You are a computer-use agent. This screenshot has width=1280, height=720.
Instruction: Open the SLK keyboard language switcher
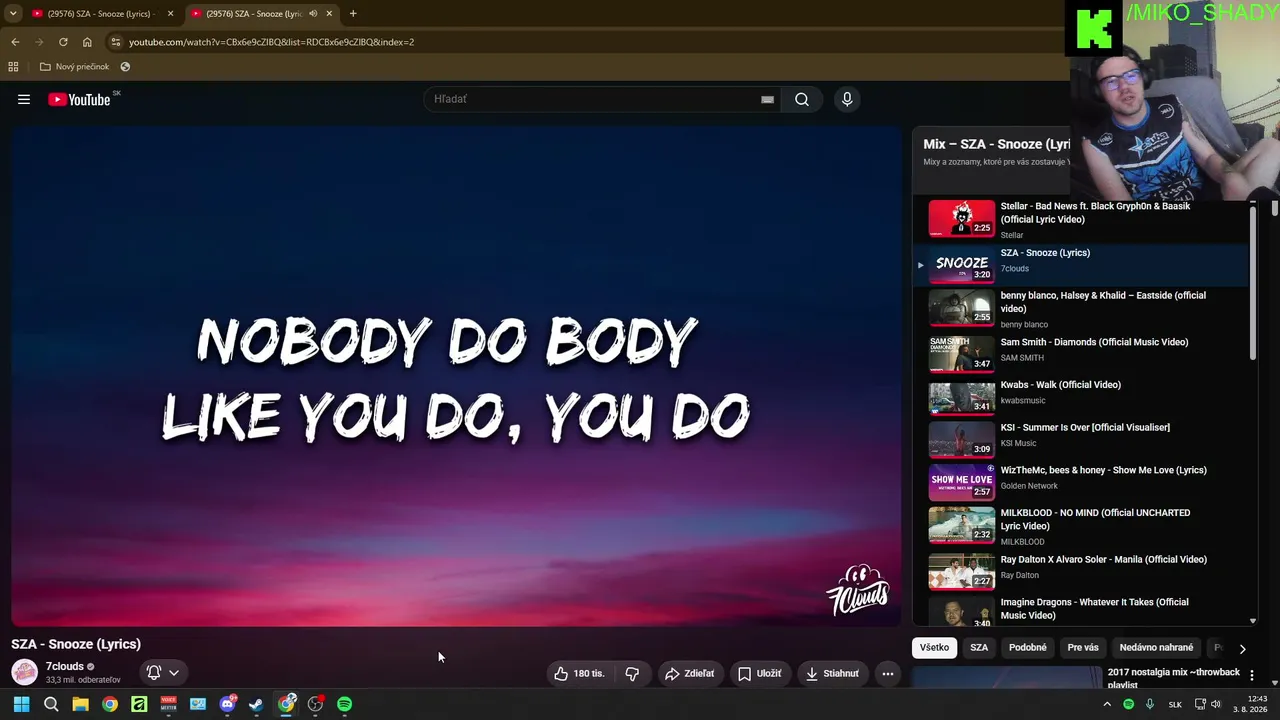(1175, 704)
